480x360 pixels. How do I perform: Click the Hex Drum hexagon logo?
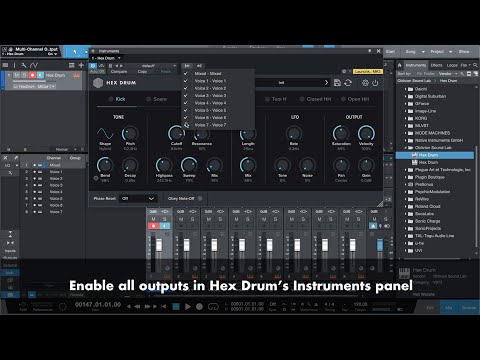click(98, 83)
